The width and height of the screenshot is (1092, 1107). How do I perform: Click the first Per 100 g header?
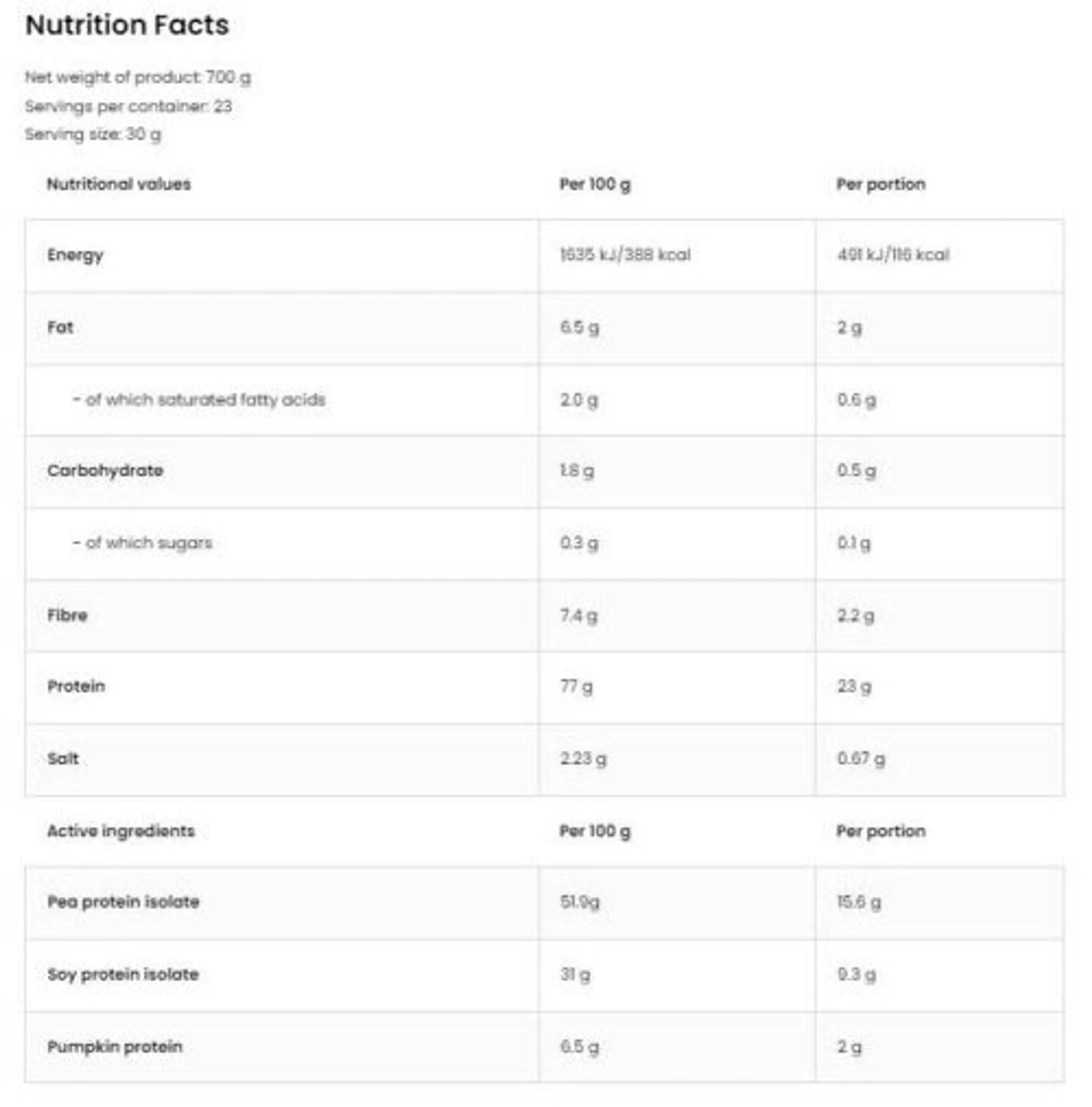click(x=594, y=184)
